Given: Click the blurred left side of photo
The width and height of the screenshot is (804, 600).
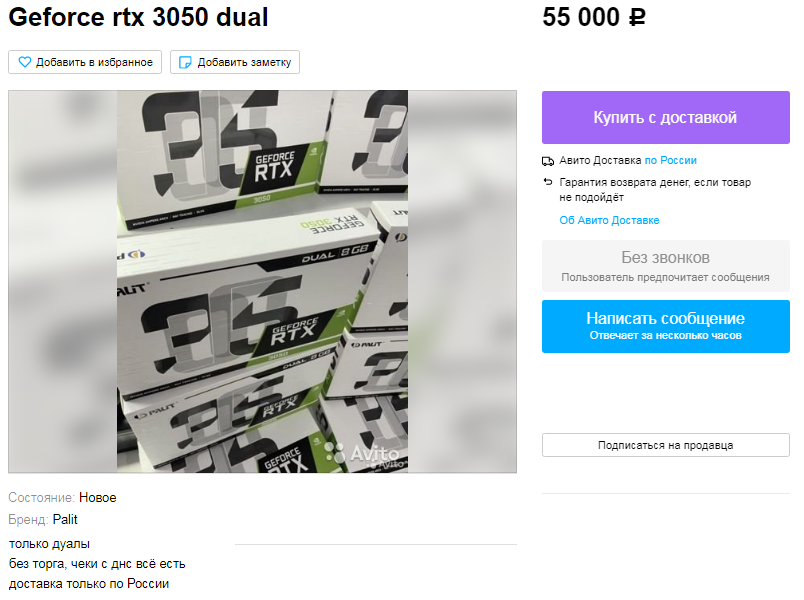Looking at the screenshot, I should click(63, 282).
